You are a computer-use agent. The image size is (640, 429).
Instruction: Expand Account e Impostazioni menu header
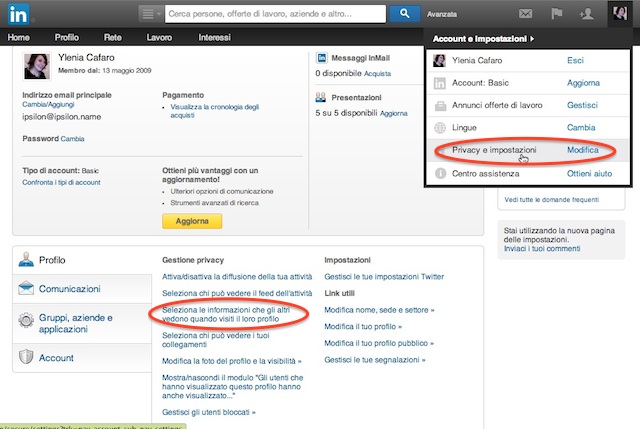coord(482,39)
